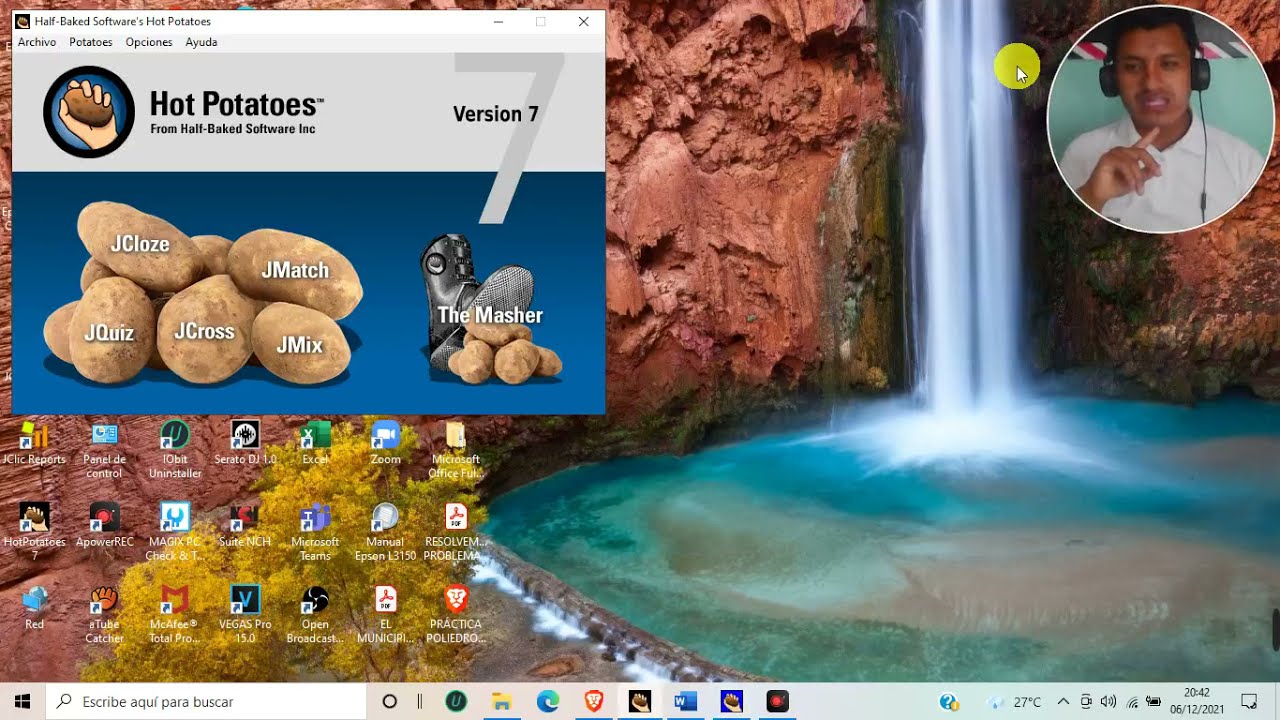This screenshot has width=1280, height=720.
Task: Click the help question-mark tray icon
Action: [949, 702]
